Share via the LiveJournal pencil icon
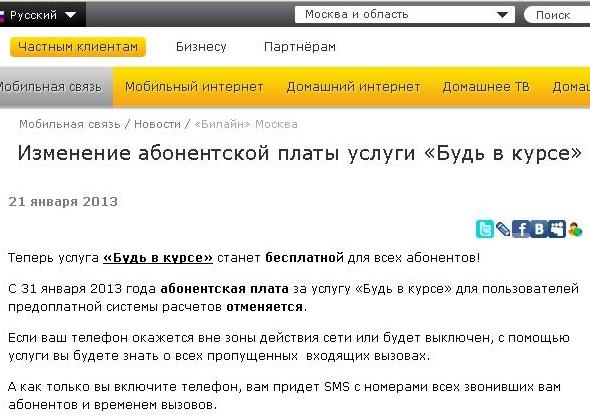 pyautogui.click(x=503, y=229)
